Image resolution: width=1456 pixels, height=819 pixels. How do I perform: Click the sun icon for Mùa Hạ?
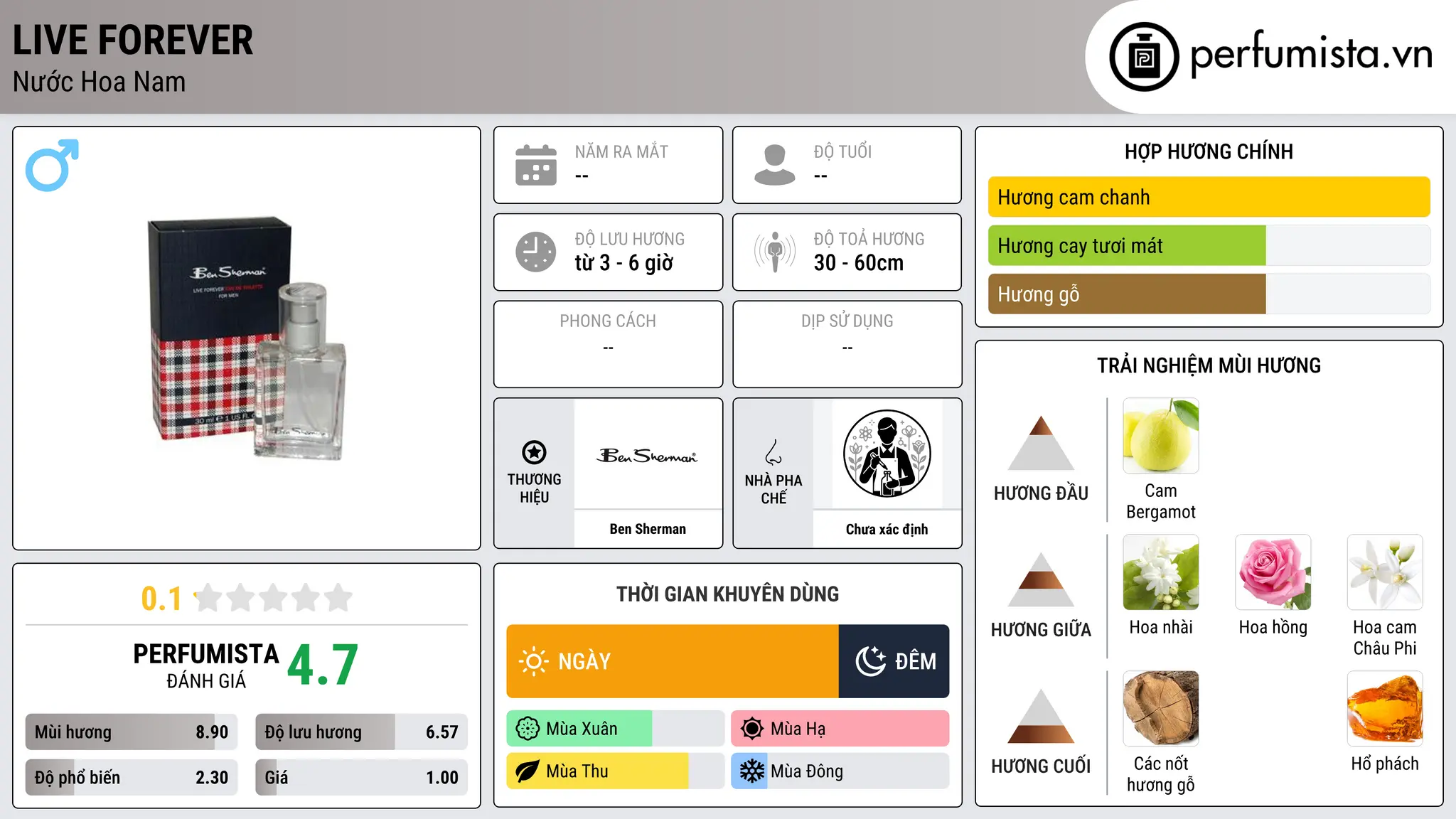point(752,729)
